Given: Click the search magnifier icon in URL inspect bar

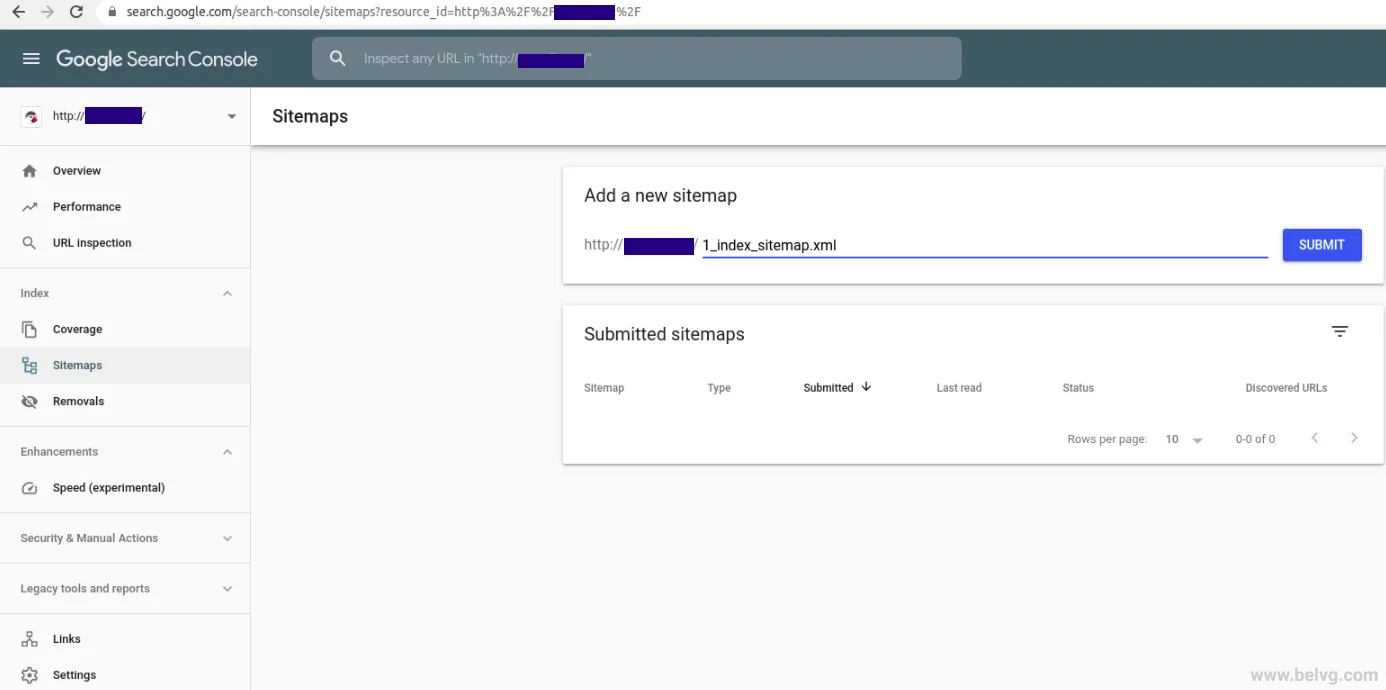Looking at the screenshot, I should pos(338,59).
